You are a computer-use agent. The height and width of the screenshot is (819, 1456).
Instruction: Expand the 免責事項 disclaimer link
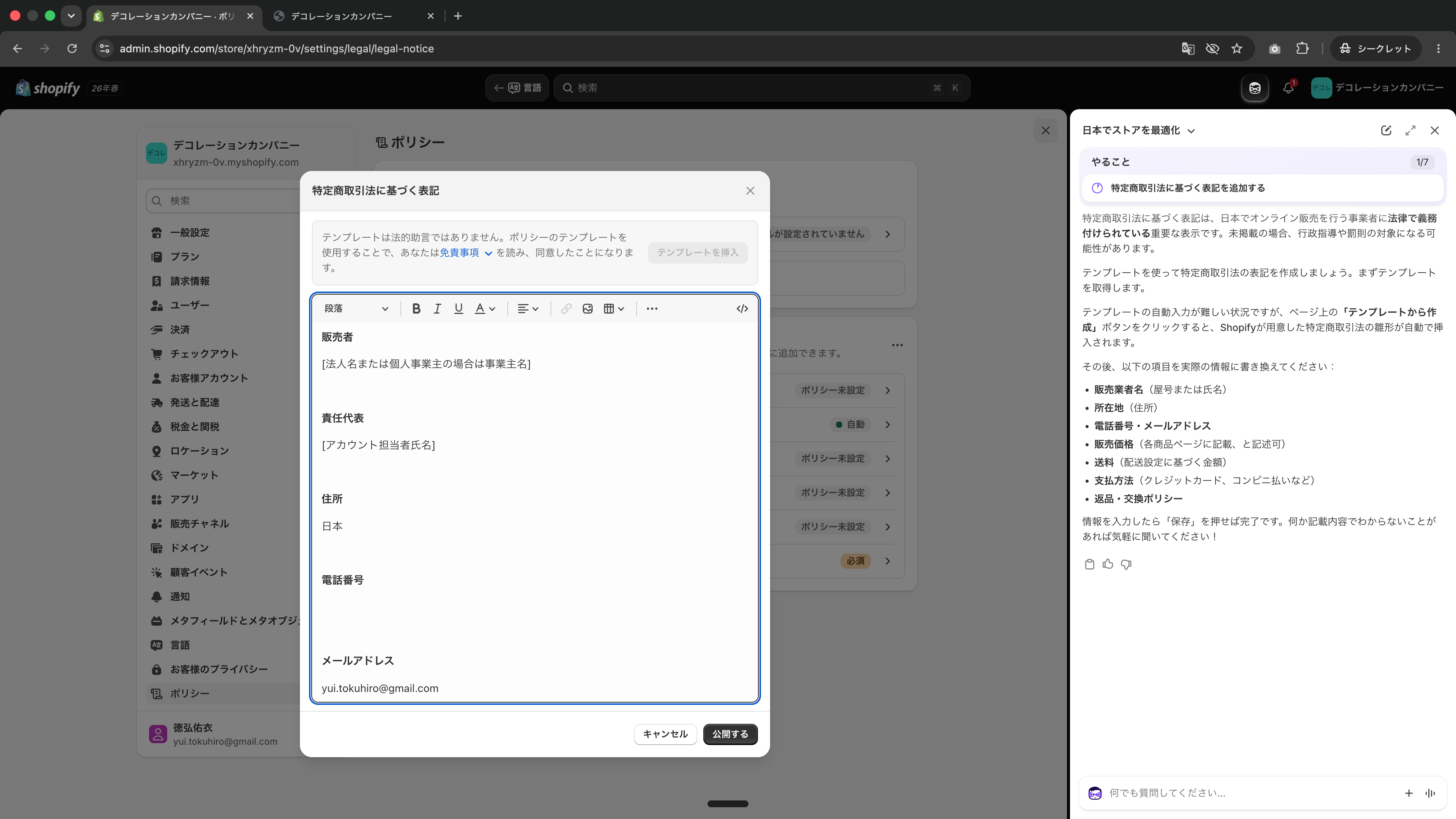466,253
